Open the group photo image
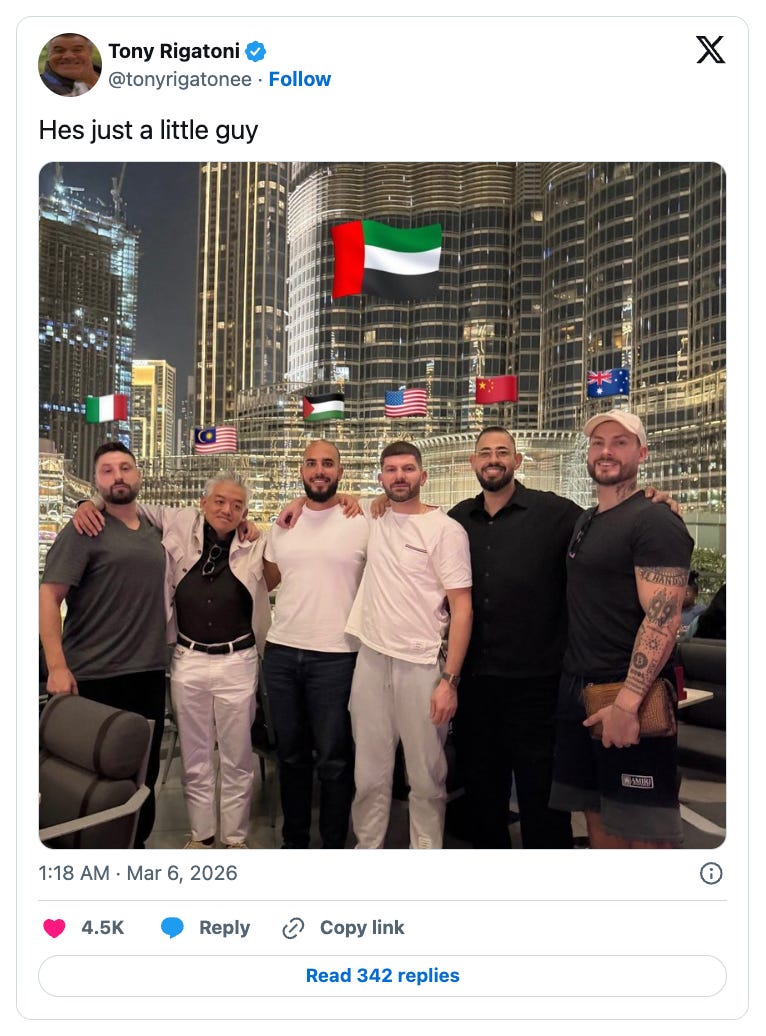The height and width of the screenshot is (1036, 766). coord(382,505)
